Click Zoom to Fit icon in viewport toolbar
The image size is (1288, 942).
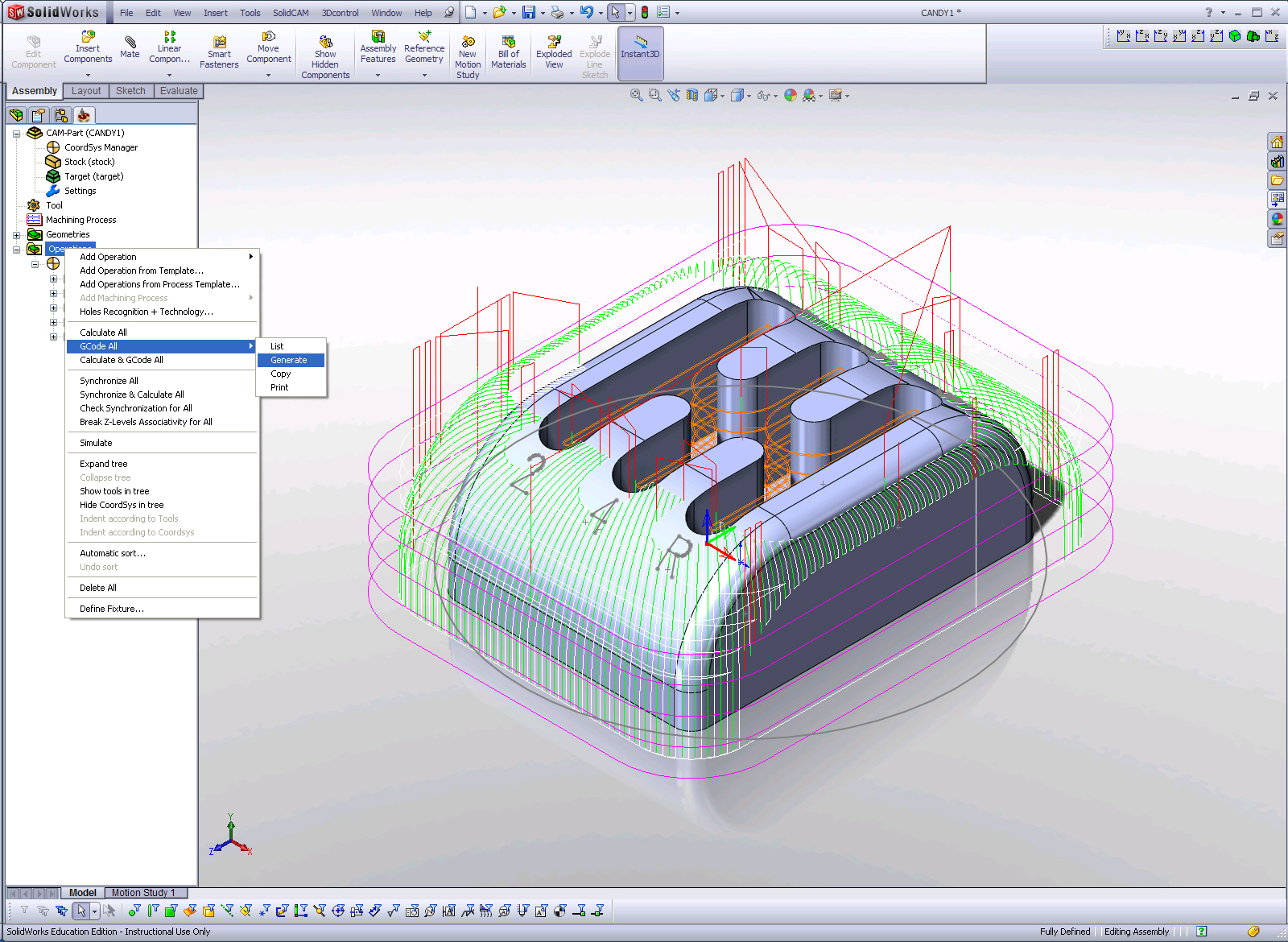pyautogui.click(x=636, y=95)
